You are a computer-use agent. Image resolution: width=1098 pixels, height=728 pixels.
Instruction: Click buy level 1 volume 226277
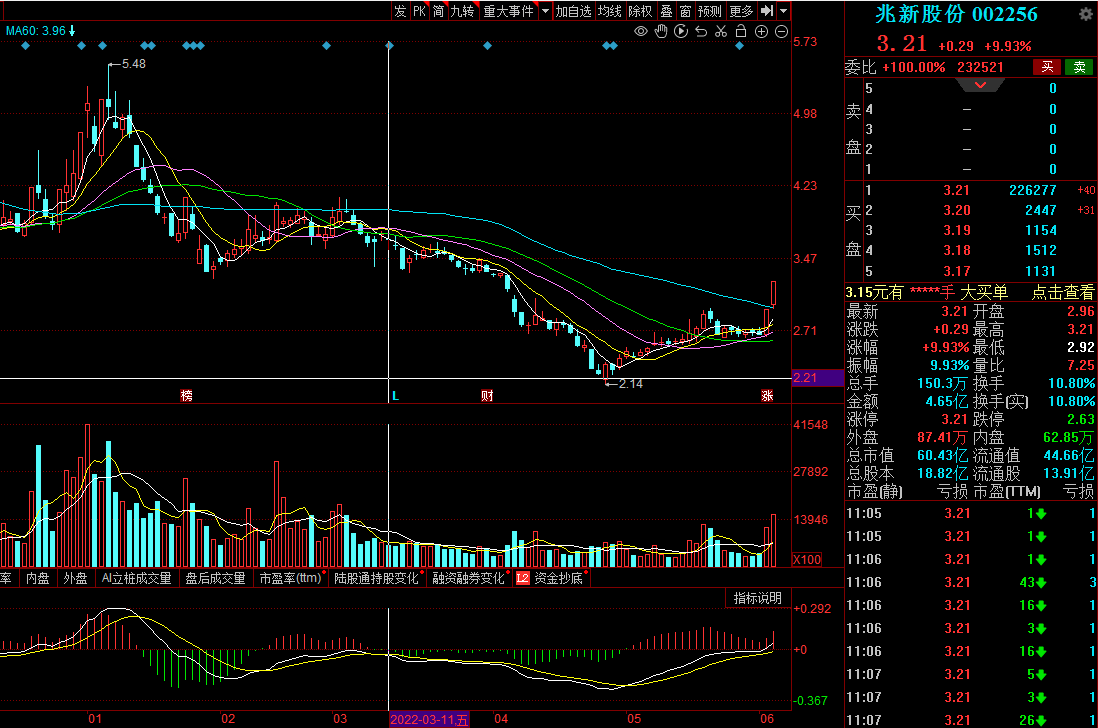tap(1033, 190)
